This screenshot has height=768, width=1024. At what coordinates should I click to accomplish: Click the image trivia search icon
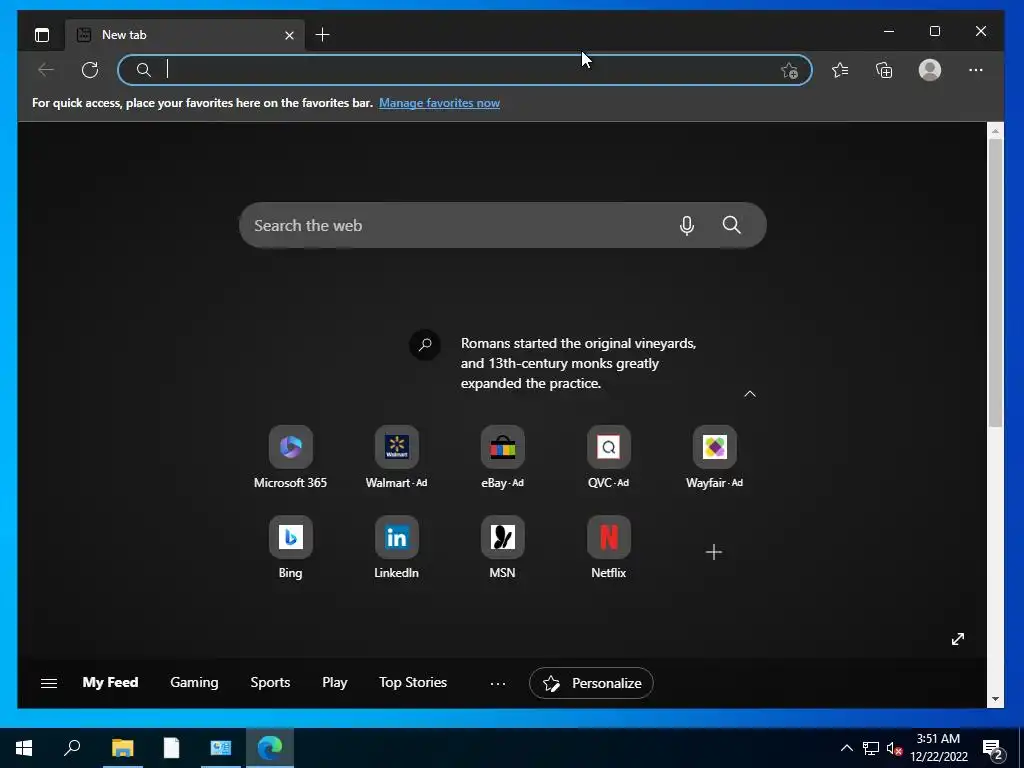[425, 345]
